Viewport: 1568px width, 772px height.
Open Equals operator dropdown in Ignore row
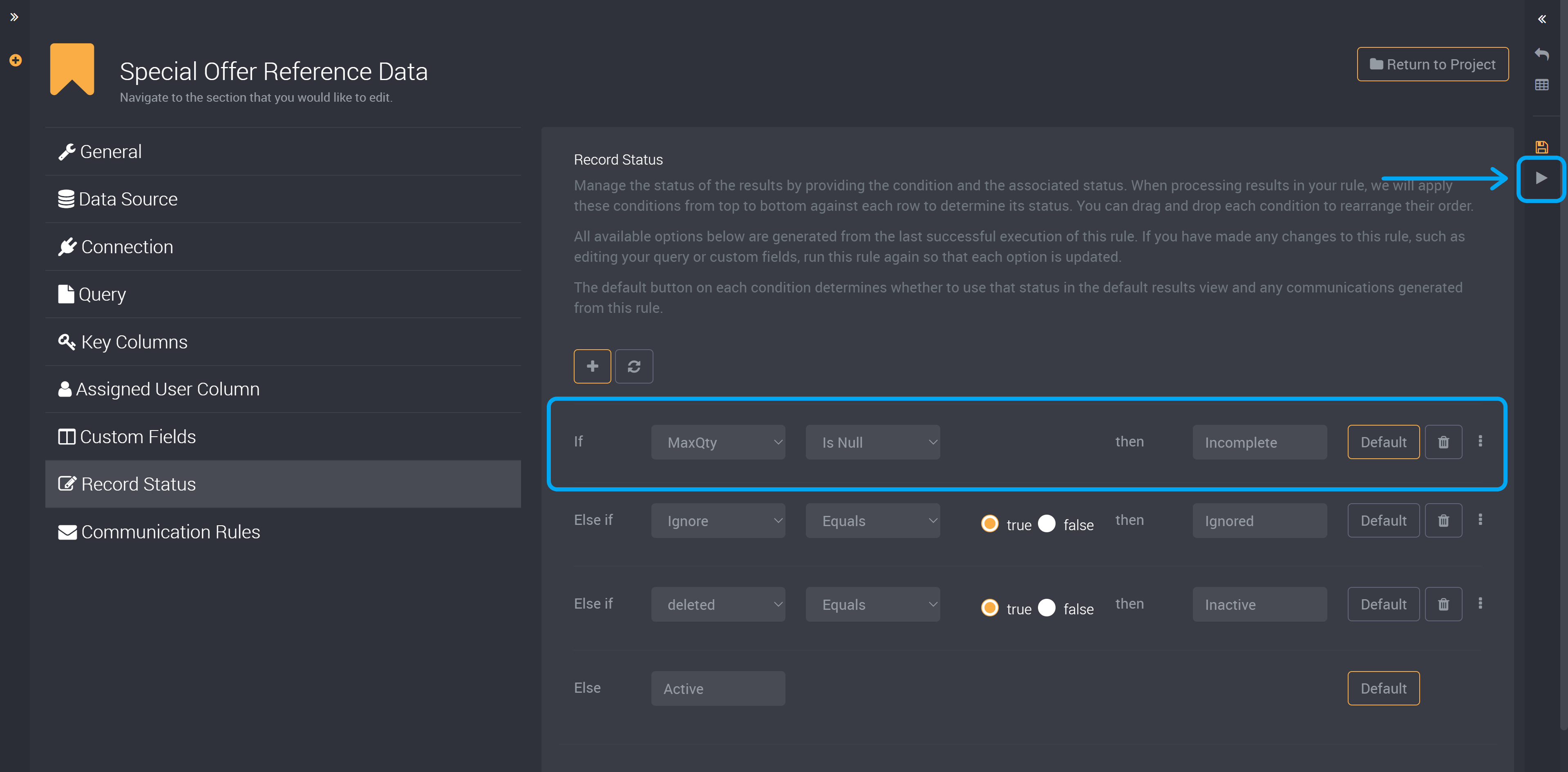(872, 520)
